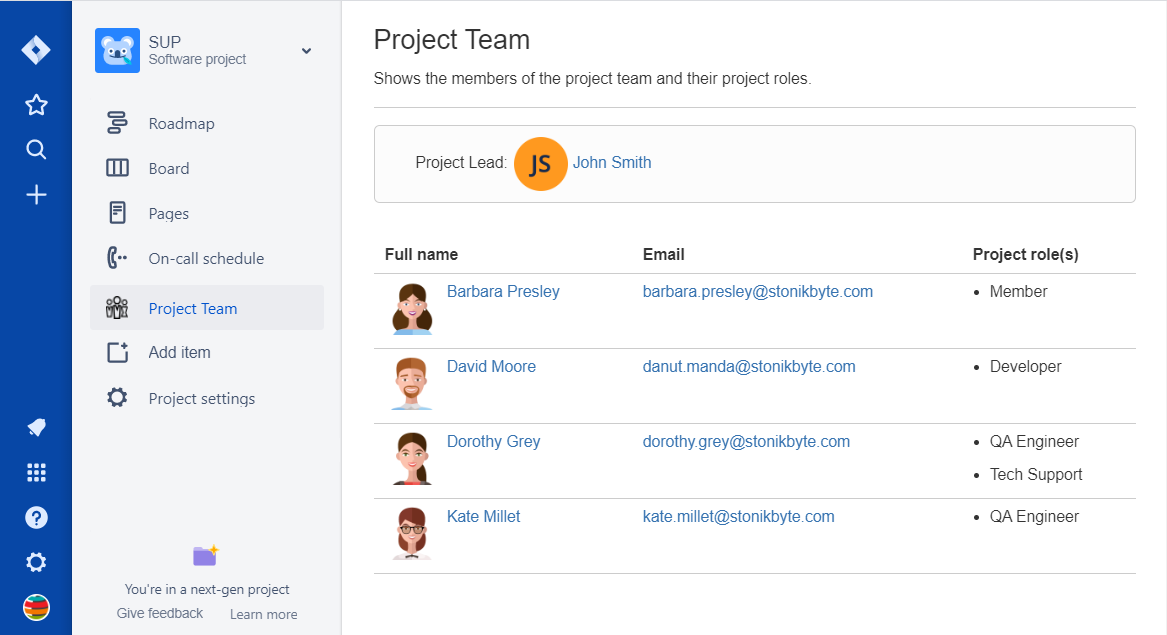Open Project settings
Screen dimensions: 1167x635
coord(201,399)
